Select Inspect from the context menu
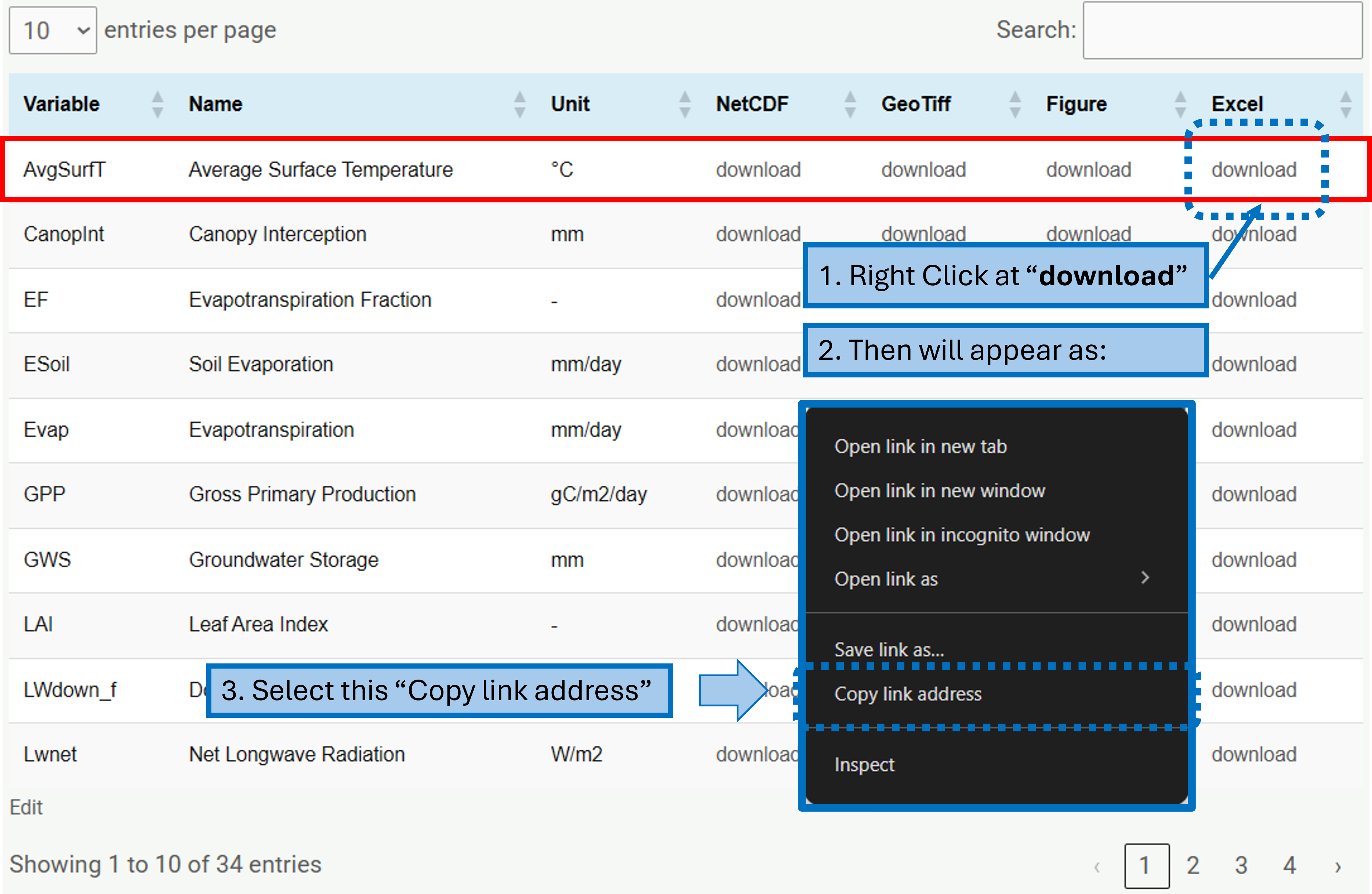This screenshot has width=1372, height=894. [x=864, y=764]
